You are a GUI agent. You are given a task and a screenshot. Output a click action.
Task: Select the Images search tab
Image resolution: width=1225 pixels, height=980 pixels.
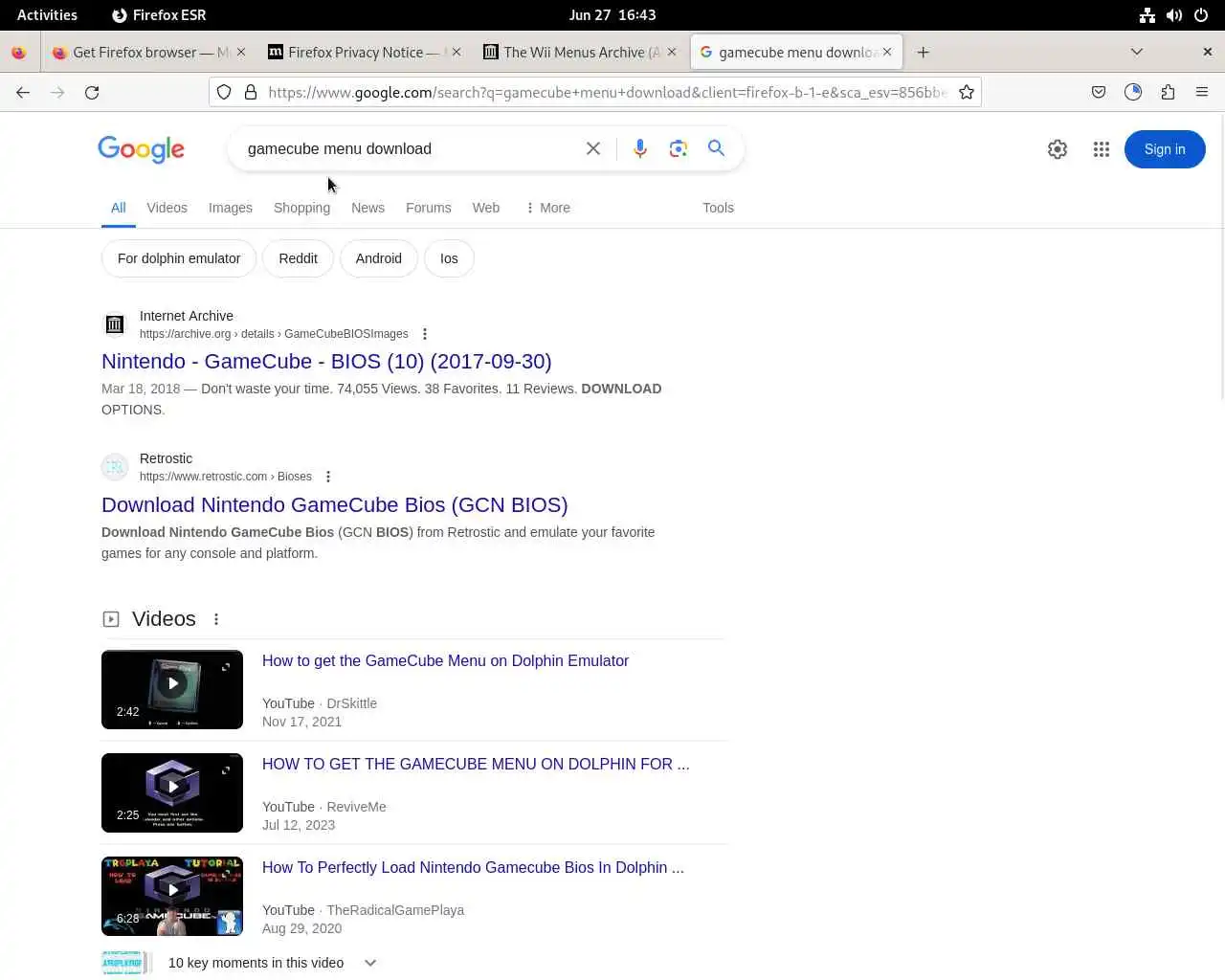tap(231, 208)
